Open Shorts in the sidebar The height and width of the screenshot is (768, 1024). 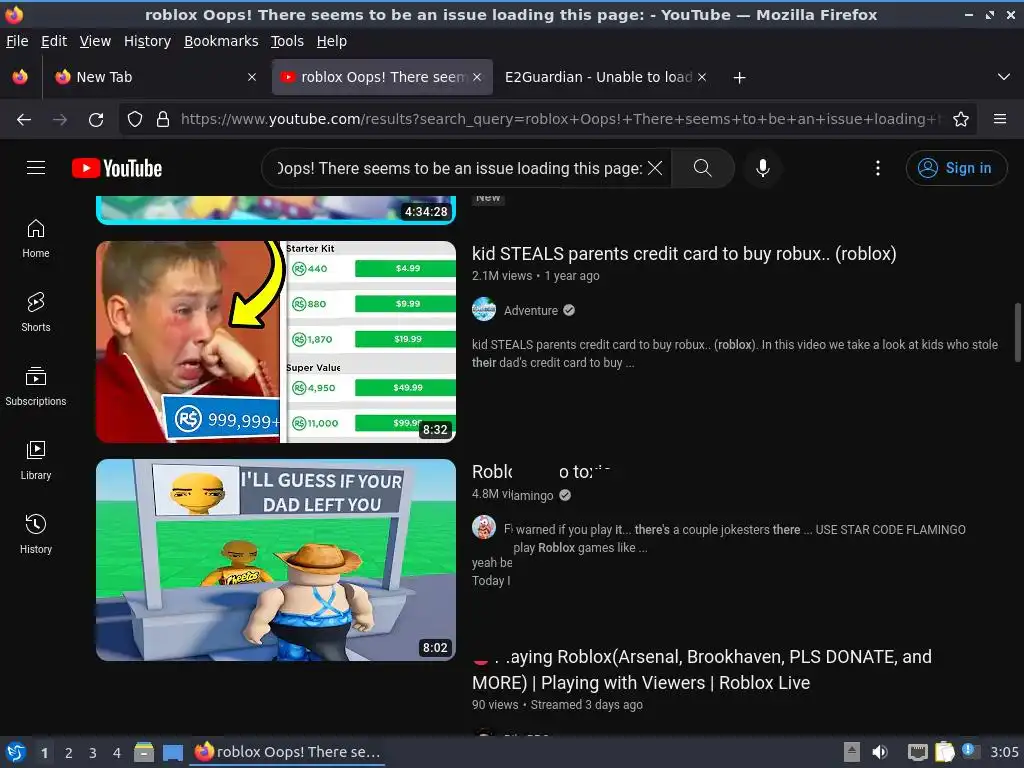(36, 312)
